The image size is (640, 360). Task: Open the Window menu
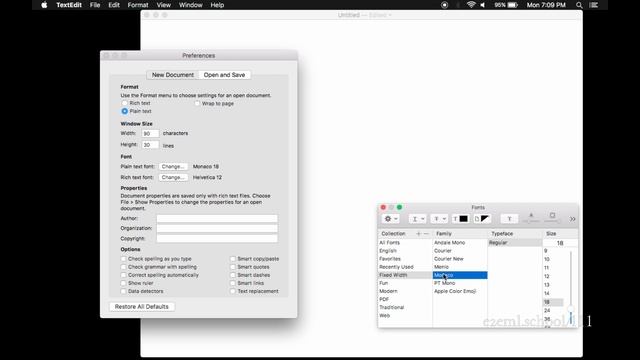191,5
